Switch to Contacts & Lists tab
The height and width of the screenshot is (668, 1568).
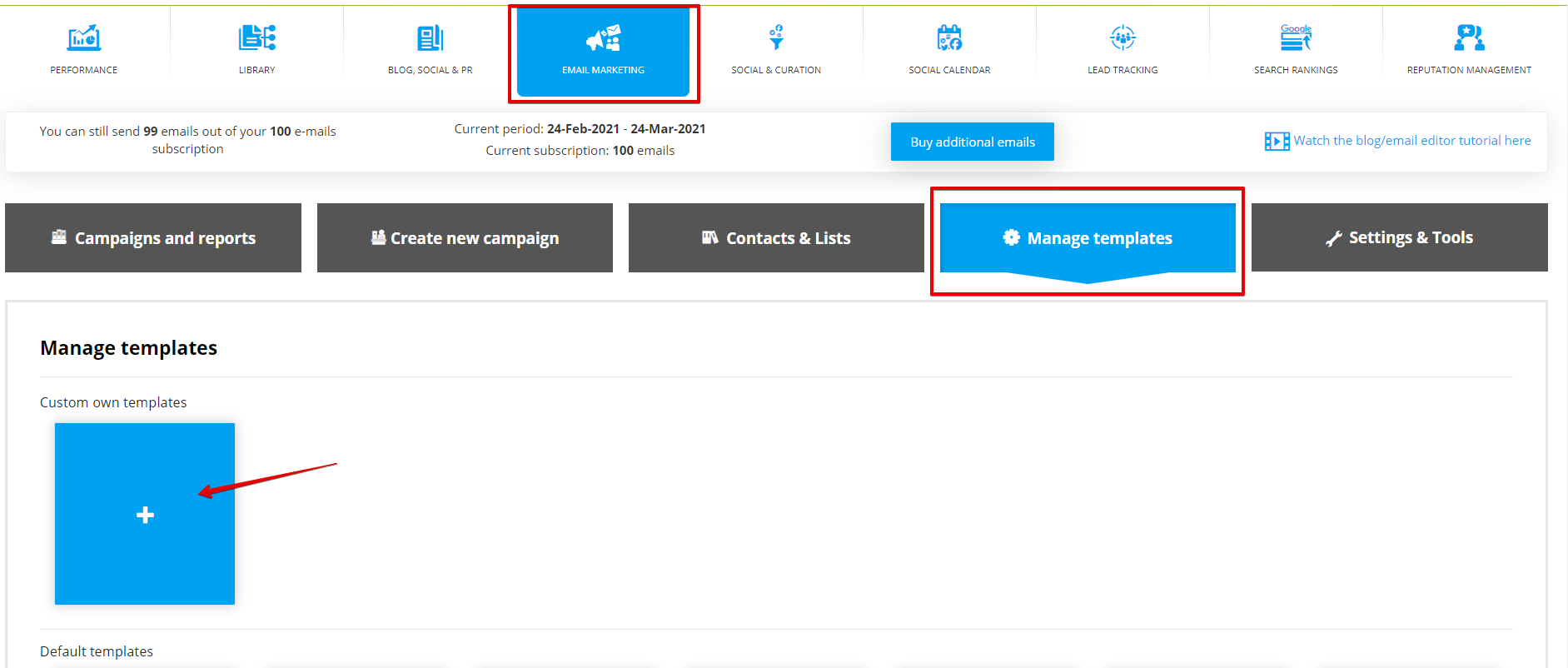tap(776, 237)
